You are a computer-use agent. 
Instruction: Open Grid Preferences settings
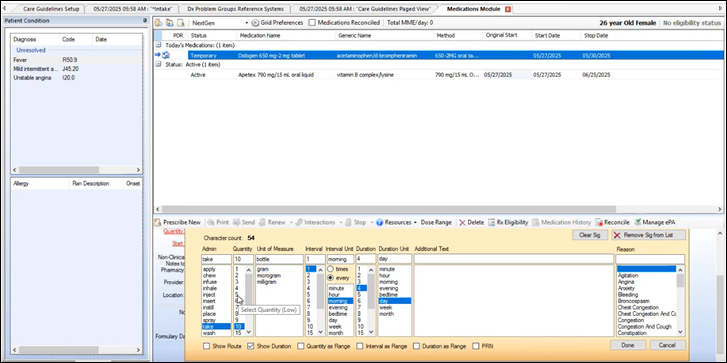tap(278, 23)
